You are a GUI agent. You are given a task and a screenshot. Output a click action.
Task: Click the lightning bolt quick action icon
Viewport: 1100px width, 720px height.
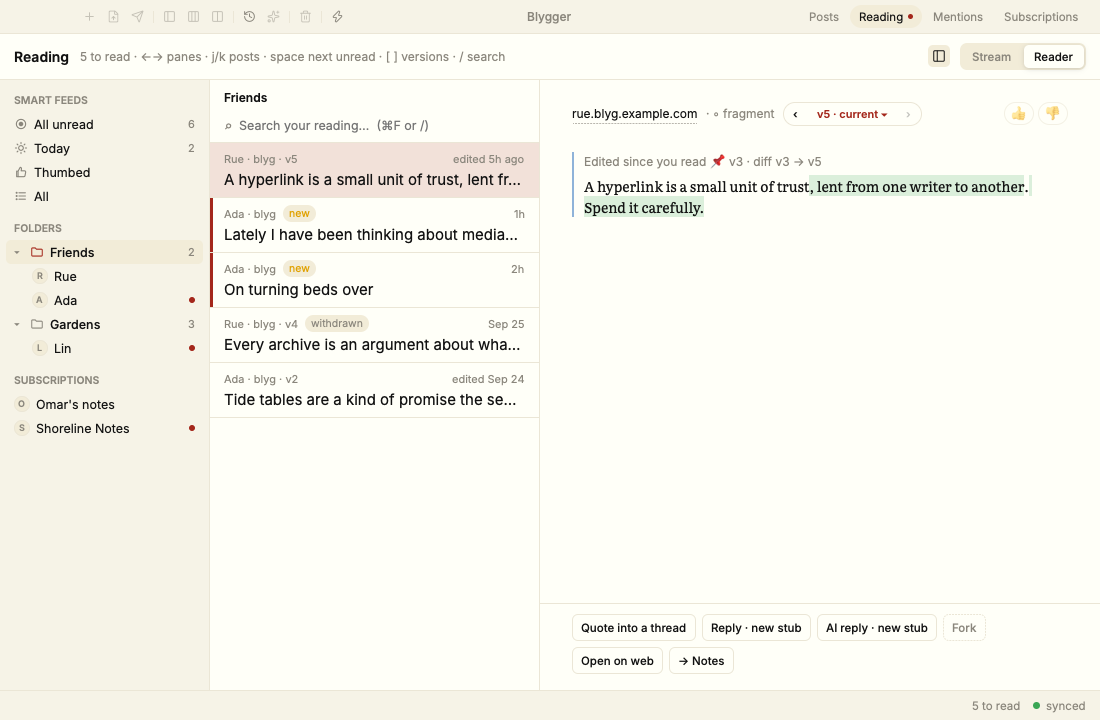coord(337,17)
